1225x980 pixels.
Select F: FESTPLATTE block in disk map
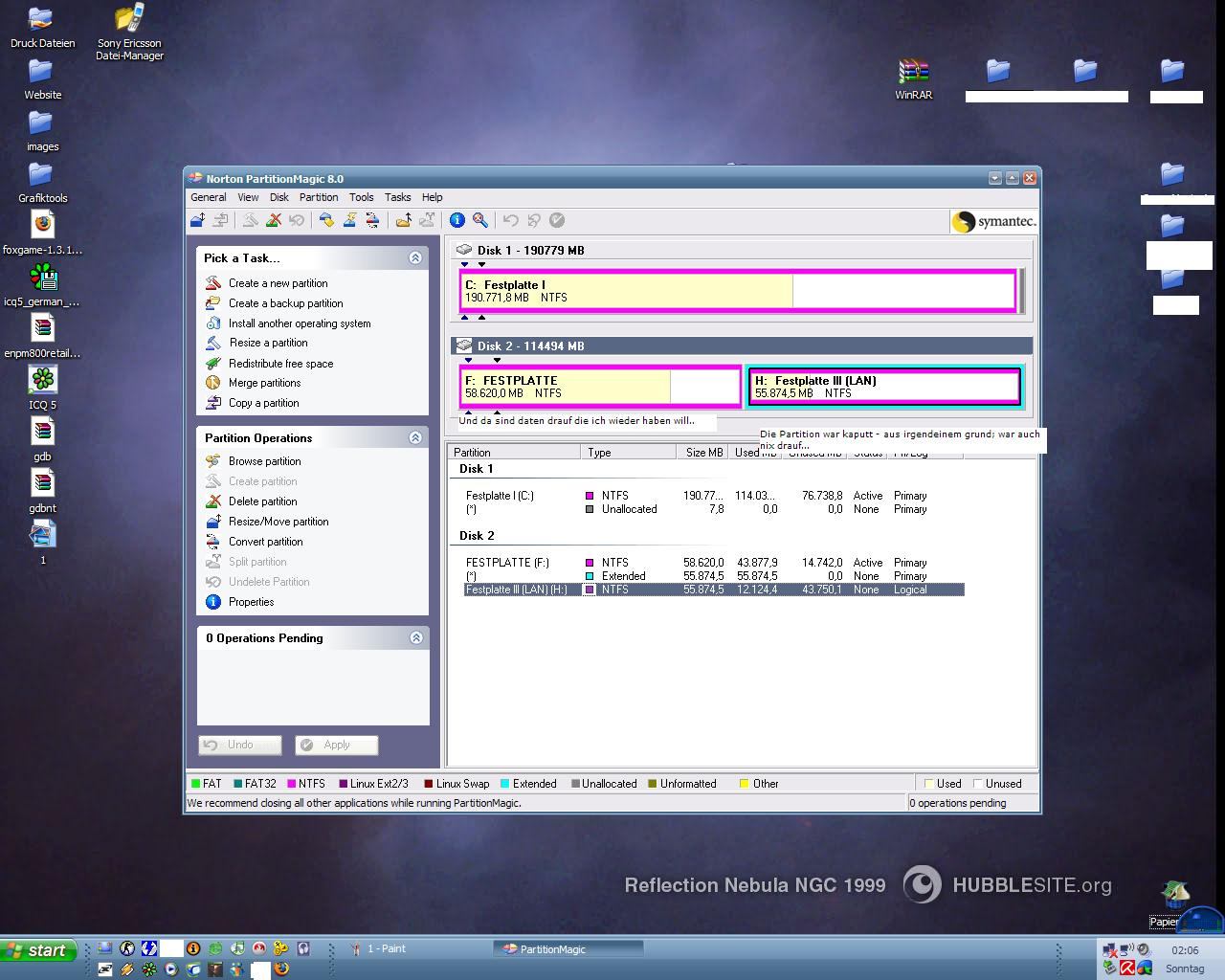pyautogui.click(x=600, y=387)
